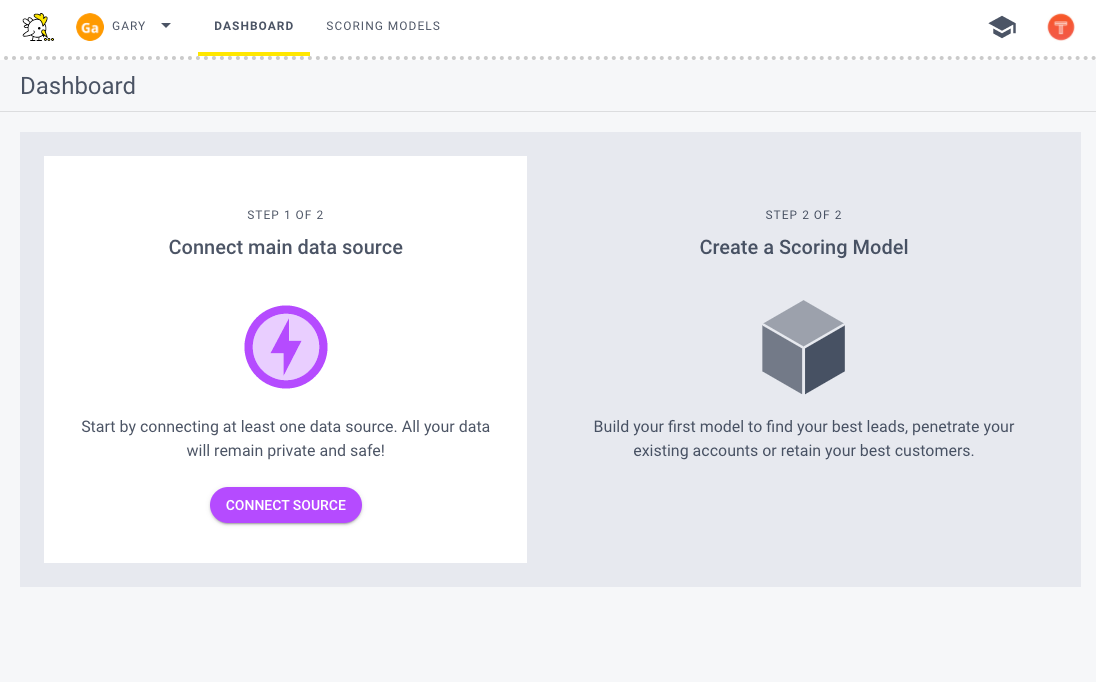Image resolution: width=1096 pixels, height=682 pixels.
Task: Open the red user profile avatar
Action: pyautogui.click(x=1061, y=27)
